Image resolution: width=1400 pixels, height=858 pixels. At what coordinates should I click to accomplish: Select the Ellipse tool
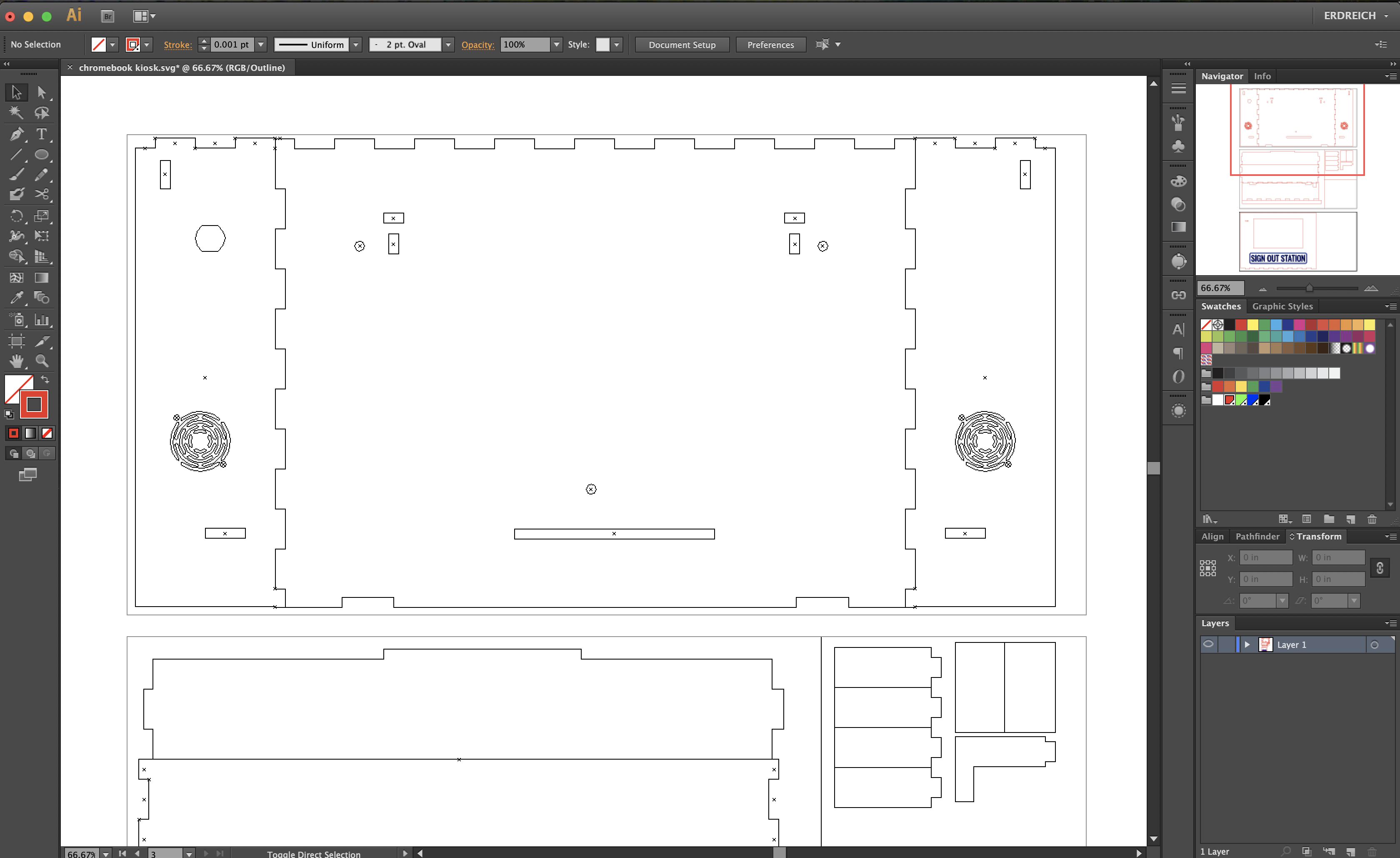(42, 155)
